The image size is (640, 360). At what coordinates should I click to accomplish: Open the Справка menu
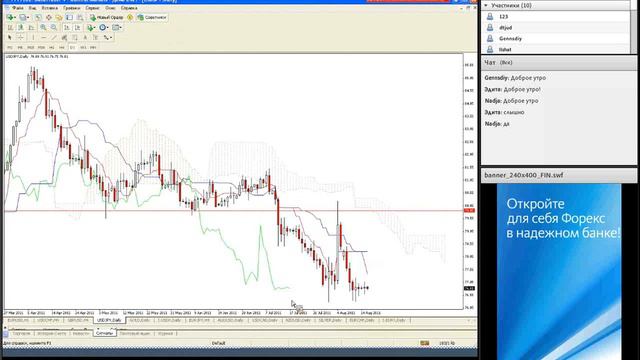[129, 8]
